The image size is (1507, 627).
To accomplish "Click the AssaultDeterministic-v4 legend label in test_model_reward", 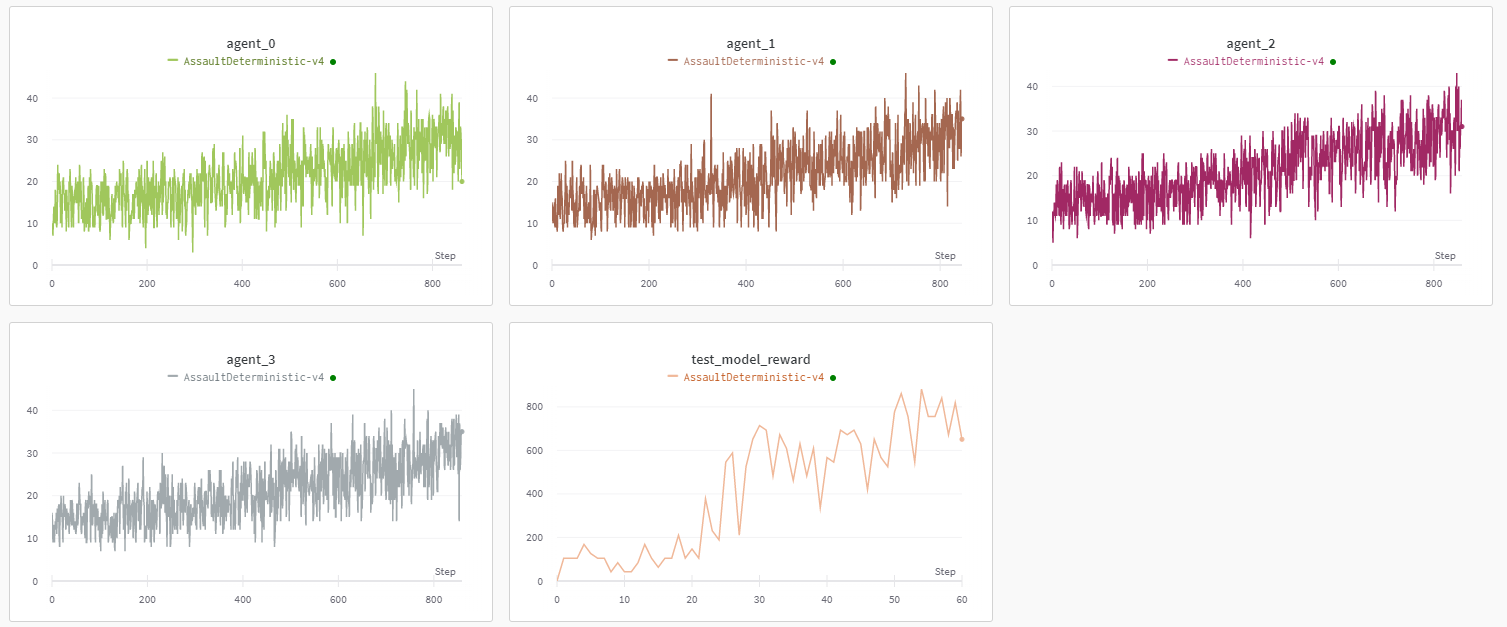I will [x=754, y=377].
